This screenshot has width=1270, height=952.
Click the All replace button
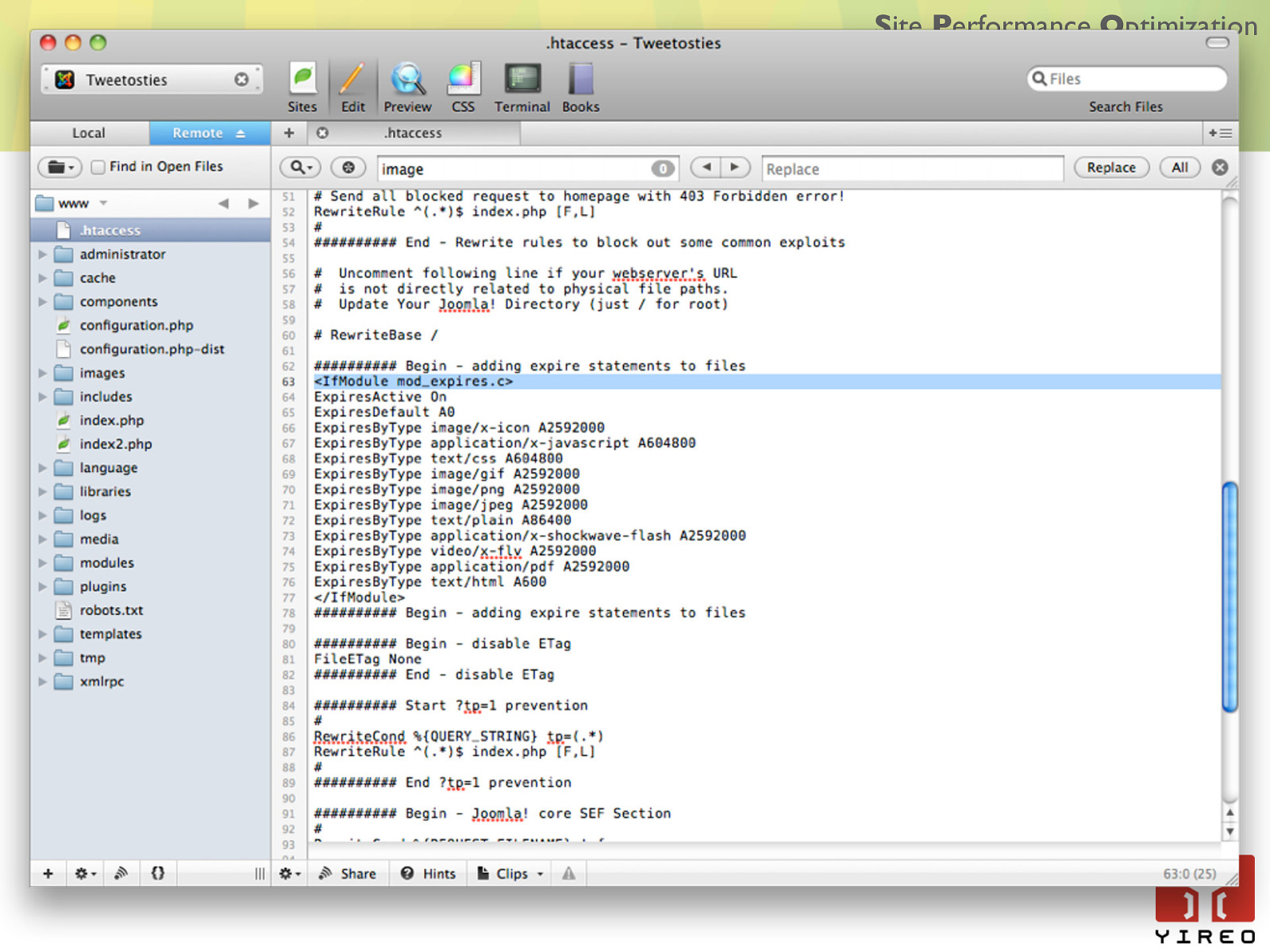[1180, 167]
